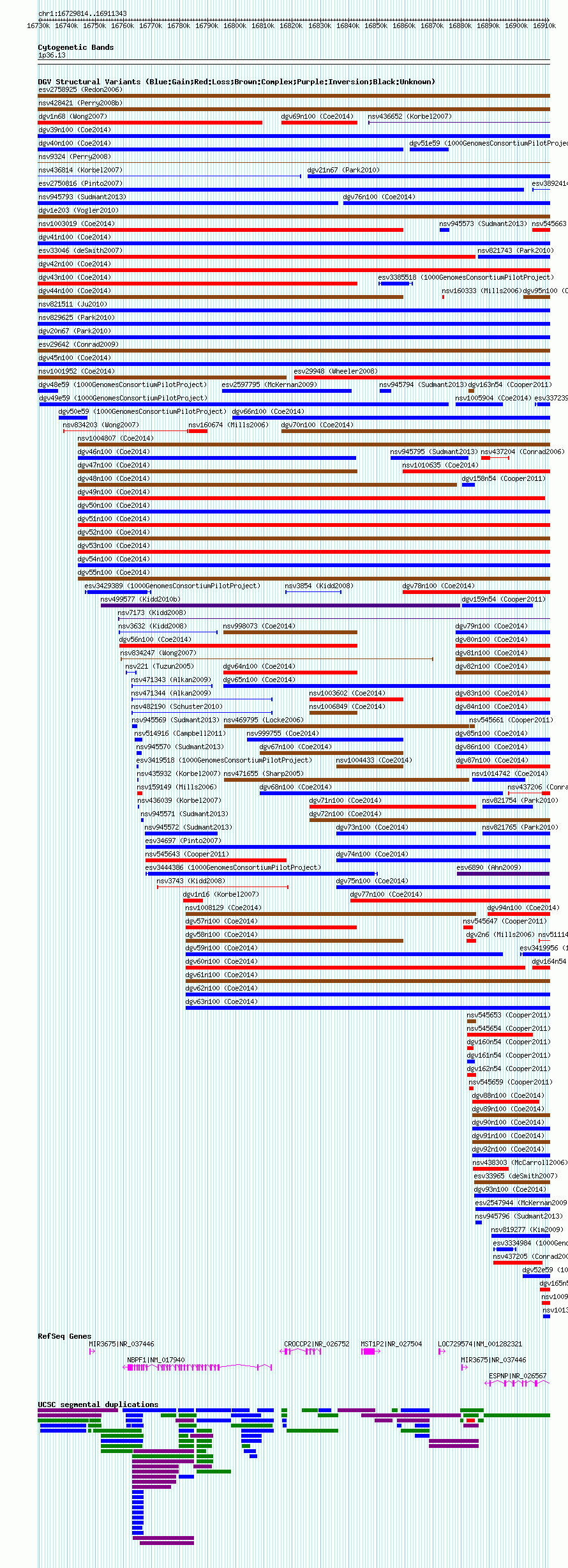Click the dgv1n68 (Wong2007) label

[73, 116]
